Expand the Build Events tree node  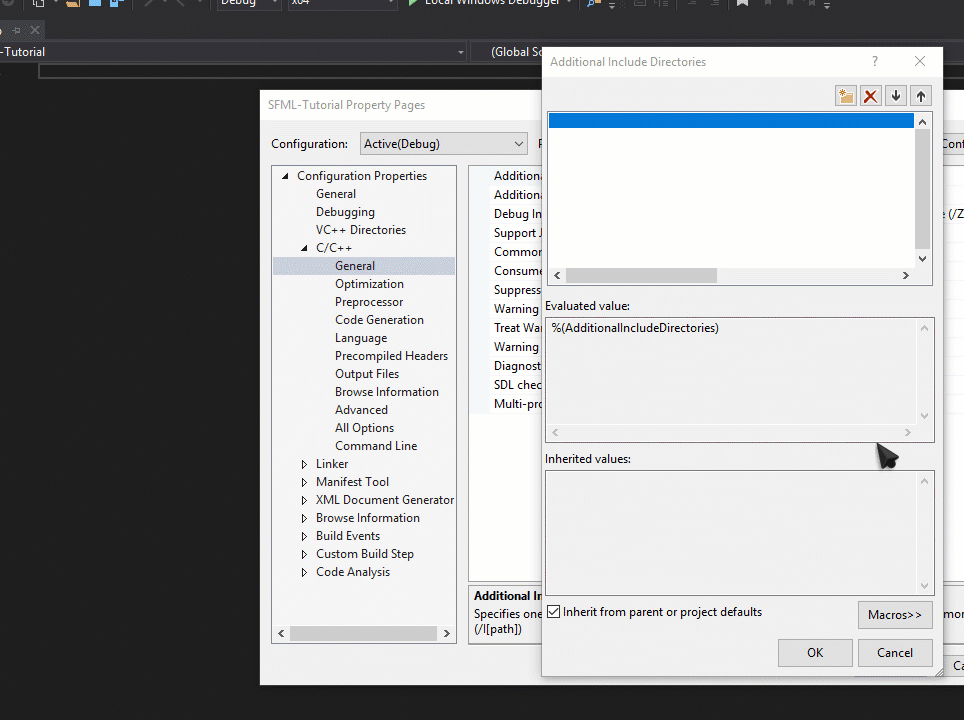tap(304, 536)
